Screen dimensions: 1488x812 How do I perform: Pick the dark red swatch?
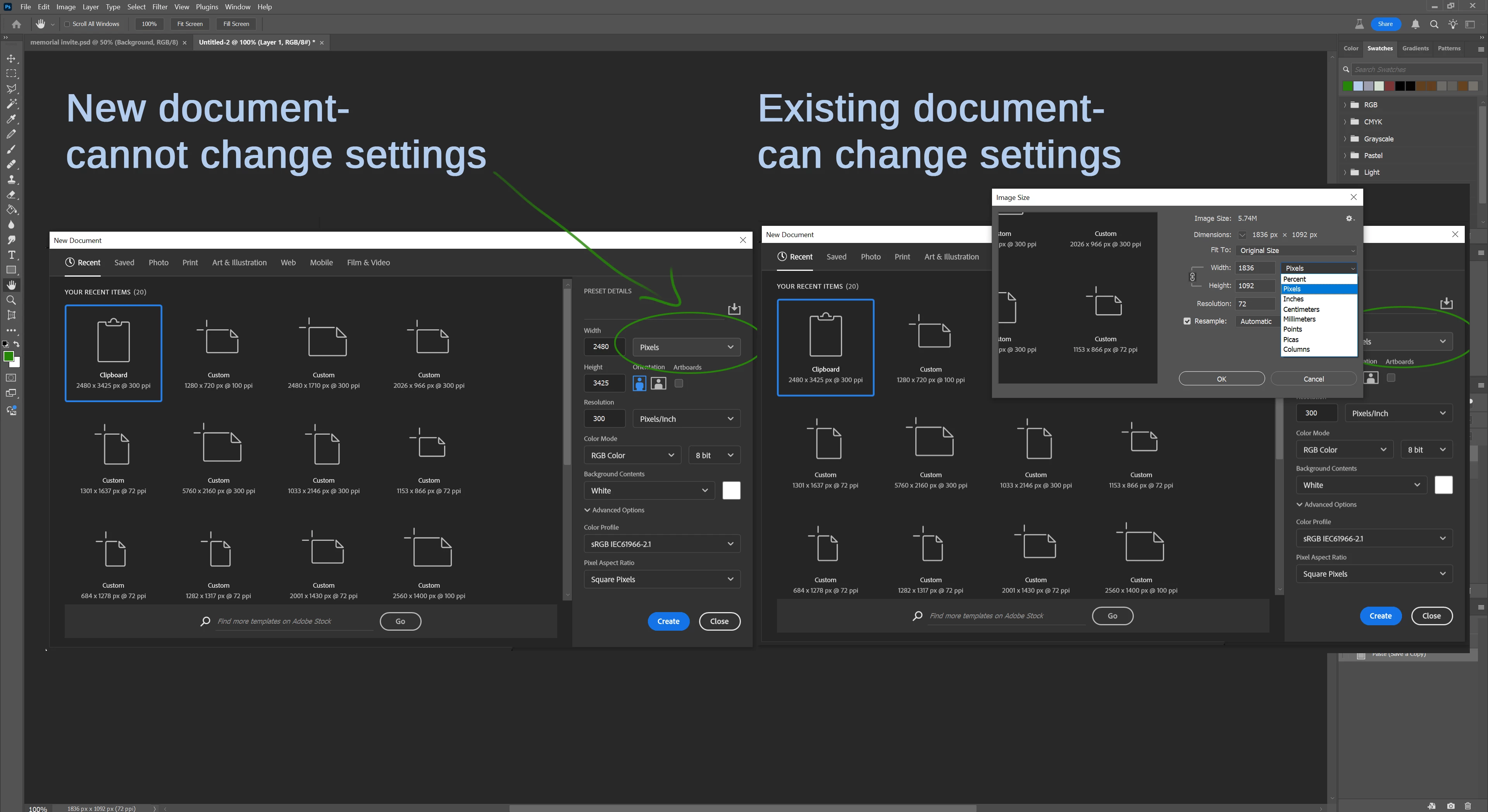pos(1389,86)
